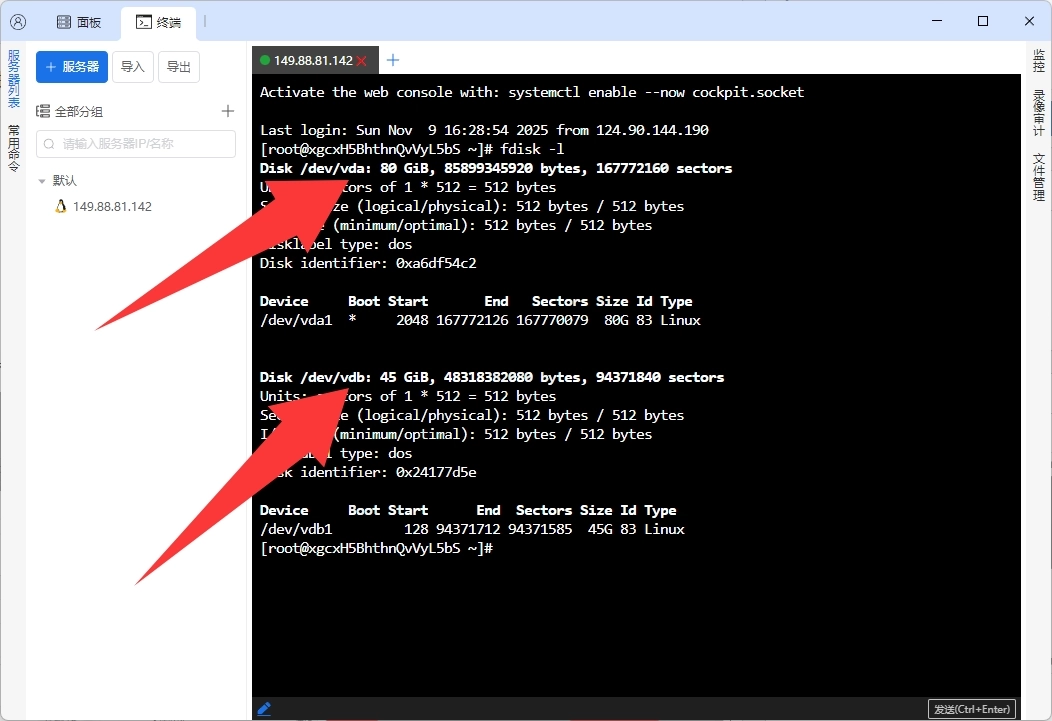Image resolution: width=1052 pixels, height=721 pixels.
Task: Open the 监控 monitoring side panel
Action: click(x=1039, y=61)
